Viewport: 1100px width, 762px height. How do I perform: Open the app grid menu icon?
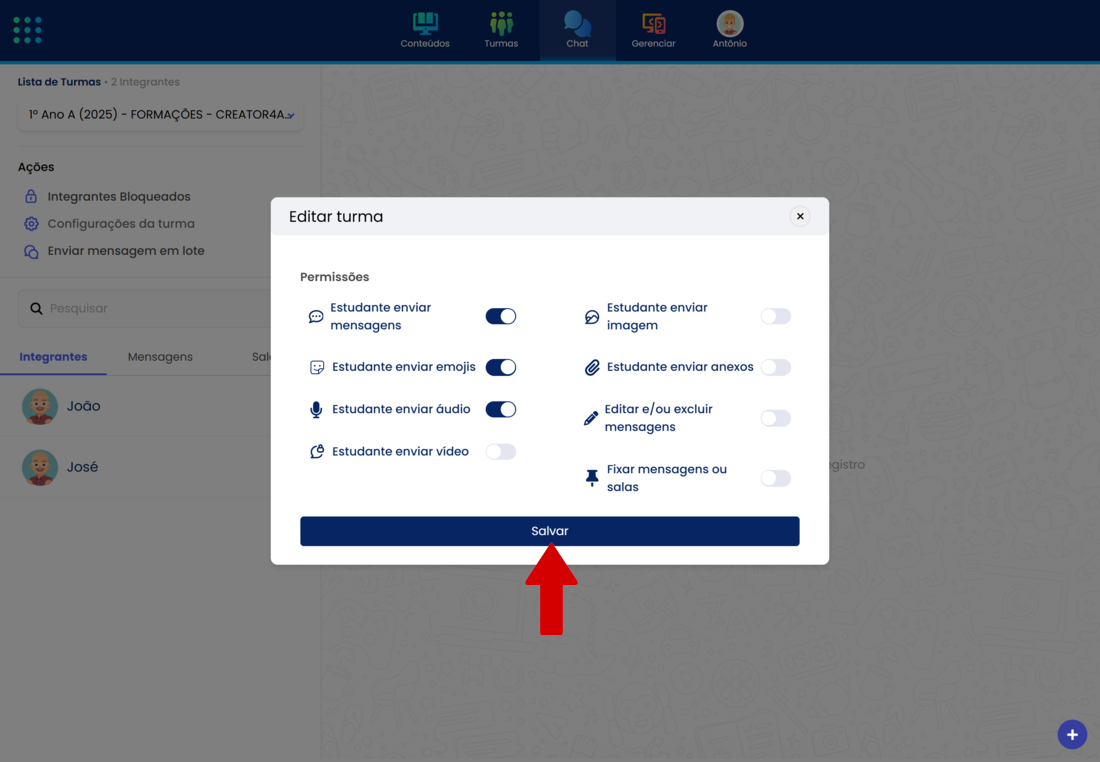point(27,30)
